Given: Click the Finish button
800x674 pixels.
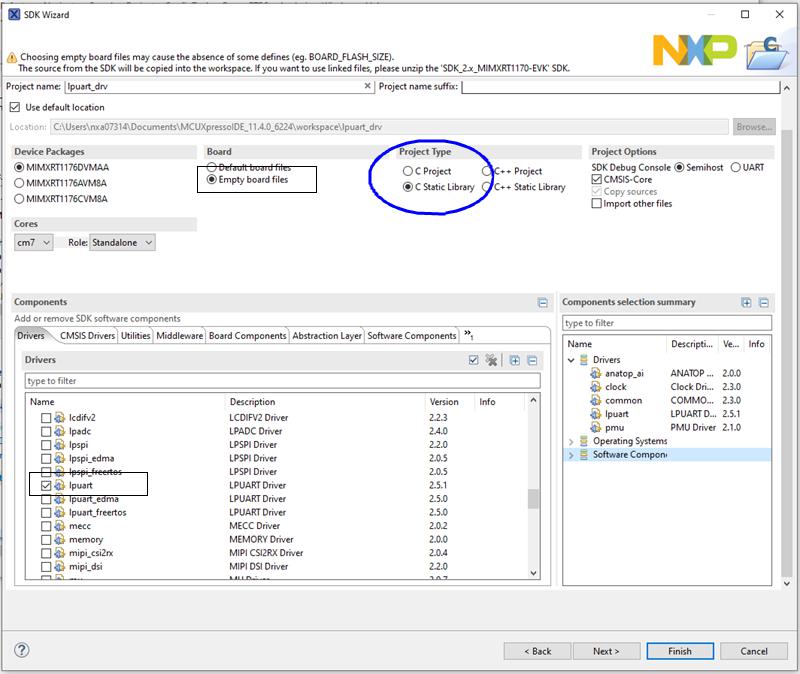Looking at the screenshot, I should 679,651.
